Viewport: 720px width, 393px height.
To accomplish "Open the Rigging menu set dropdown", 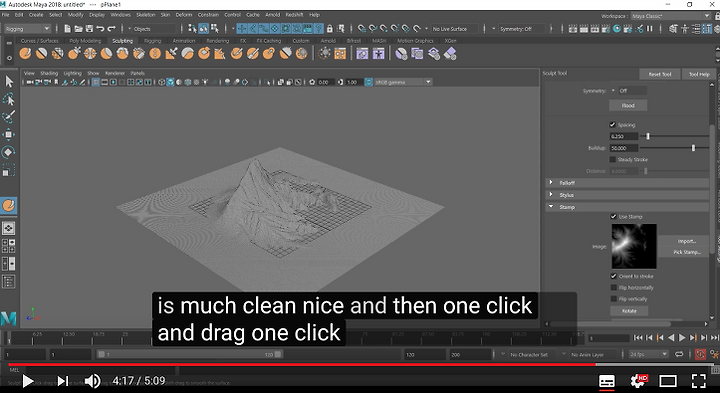I will pos(28,28).
